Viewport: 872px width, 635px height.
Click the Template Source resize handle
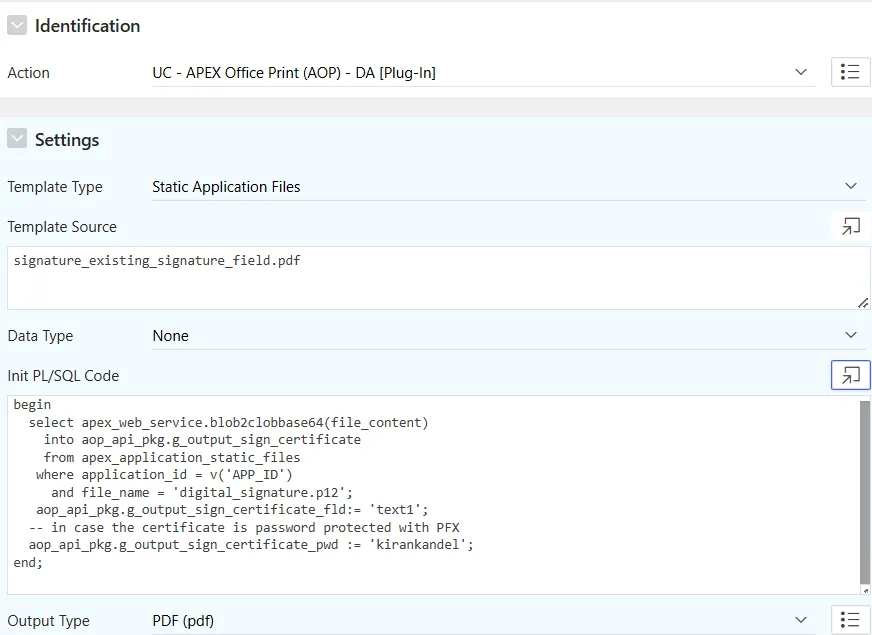tap(863, 303)
